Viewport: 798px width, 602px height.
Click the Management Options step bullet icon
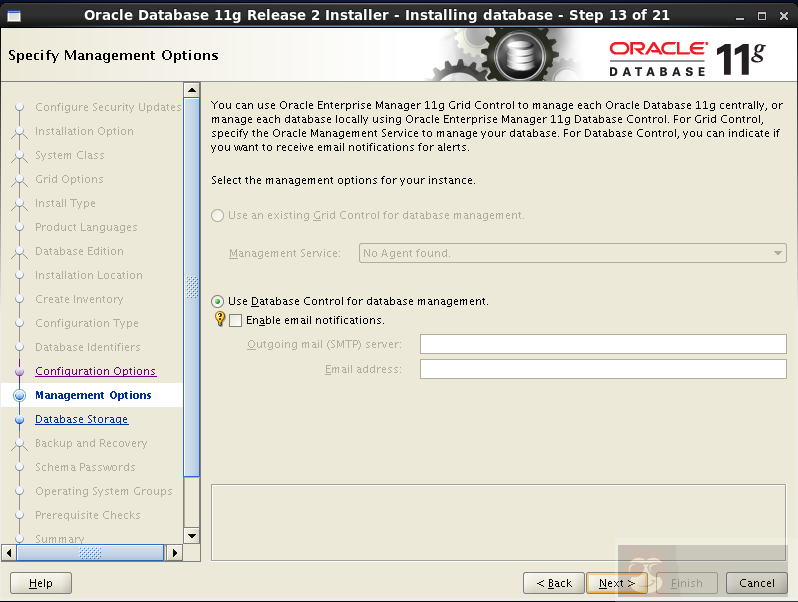[19, 395]
